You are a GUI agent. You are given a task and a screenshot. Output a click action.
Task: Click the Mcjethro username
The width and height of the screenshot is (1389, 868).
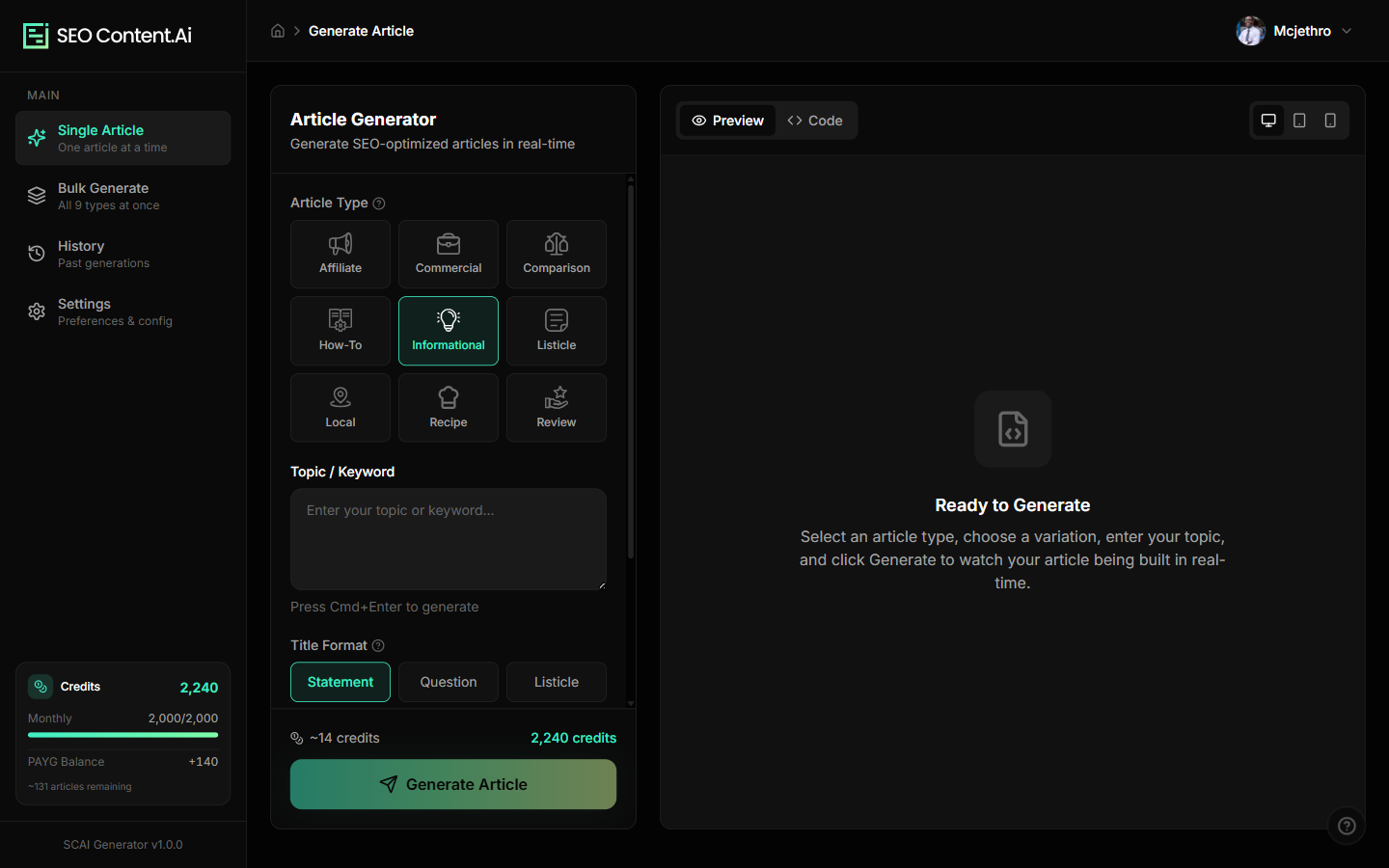1302,31
